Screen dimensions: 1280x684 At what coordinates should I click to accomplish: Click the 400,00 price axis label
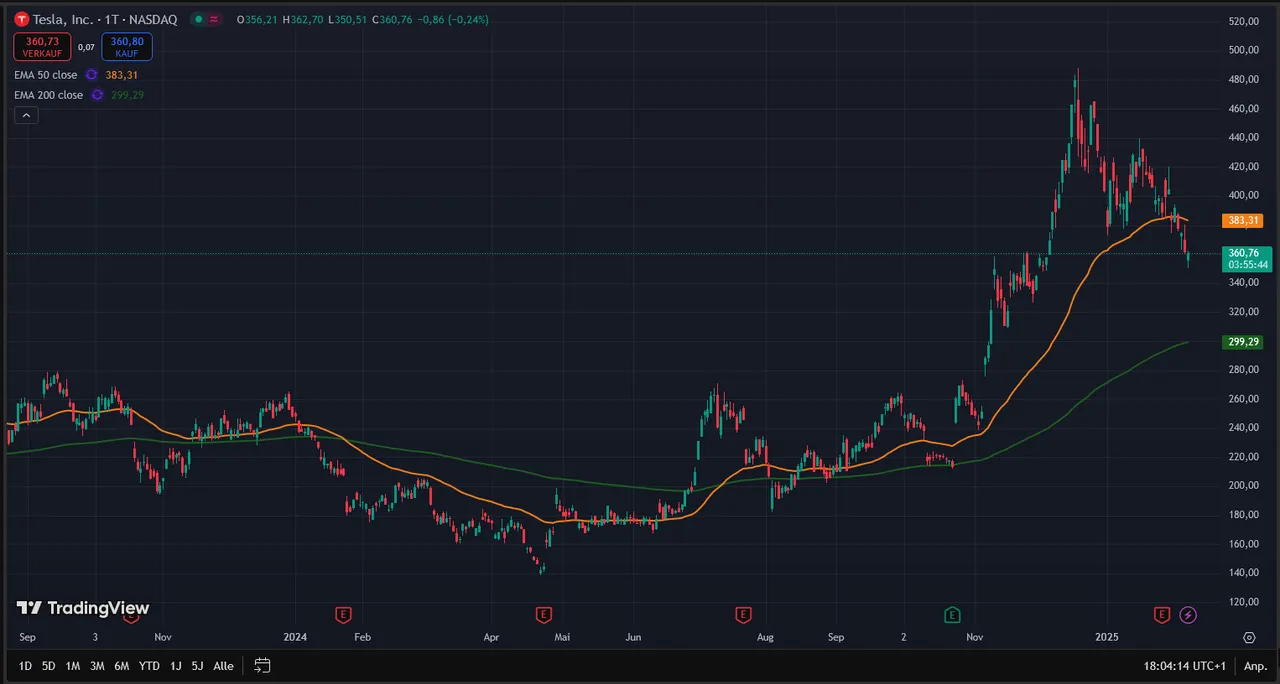(1246, 195)
